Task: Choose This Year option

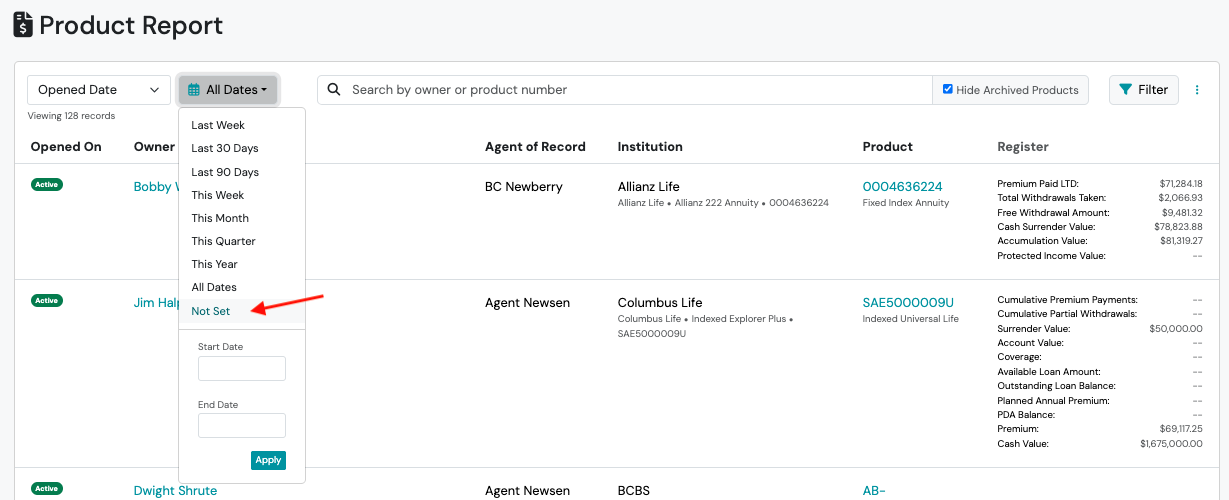Action: pyautogui.click(x=215, y=264)
